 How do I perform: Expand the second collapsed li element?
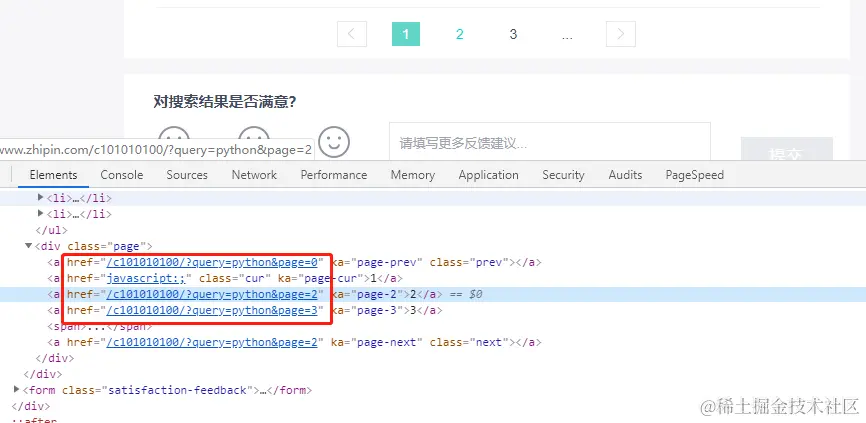[x=40, y=213]
